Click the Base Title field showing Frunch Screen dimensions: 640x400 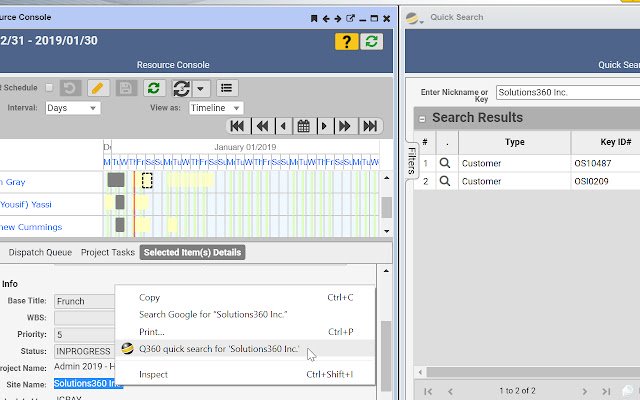pos(84,301)
